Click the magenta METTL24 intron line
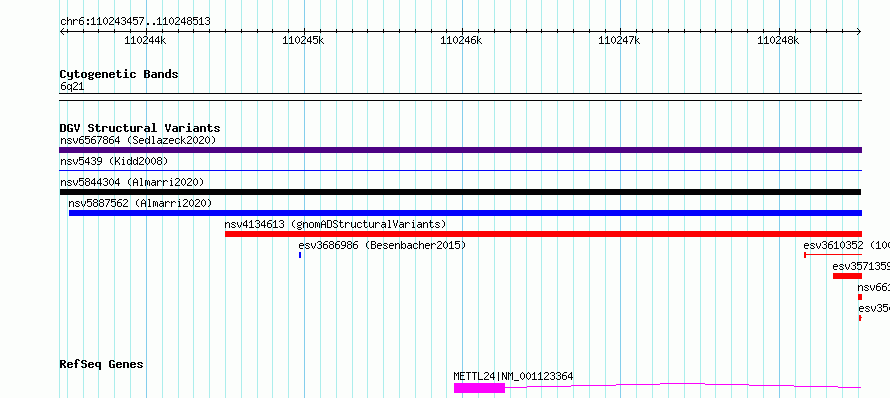The width and height of the screenshot is (890, 398). 683,386
